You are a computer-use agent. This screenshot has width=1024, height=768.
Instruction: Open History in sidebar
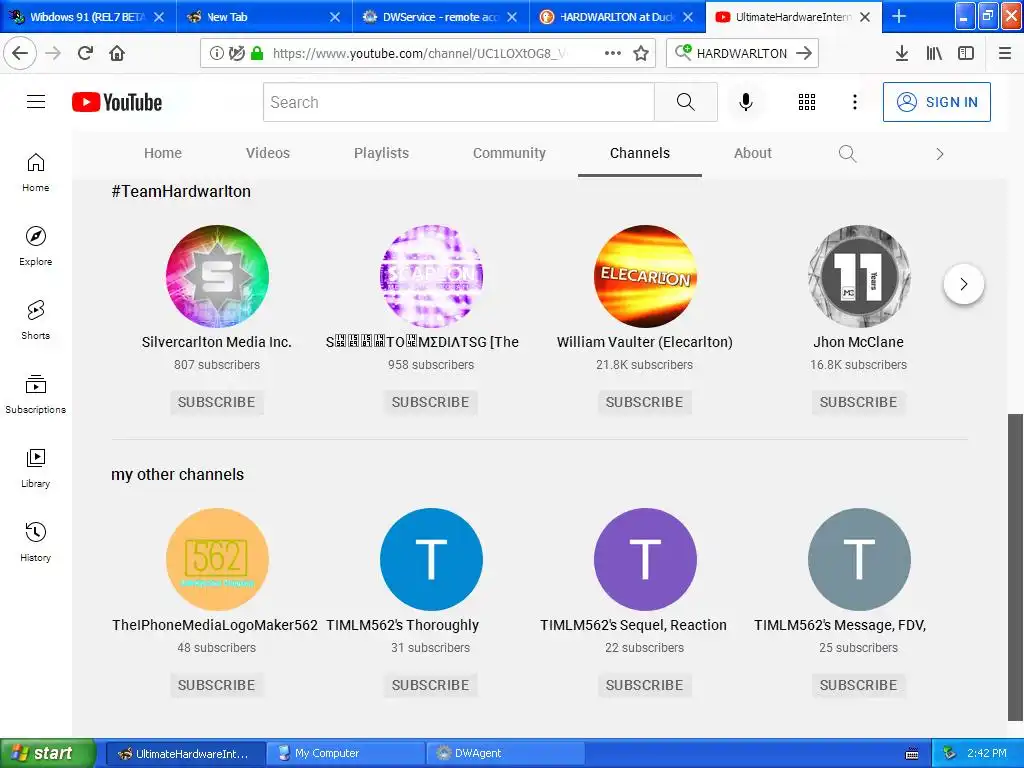point(36,542)
